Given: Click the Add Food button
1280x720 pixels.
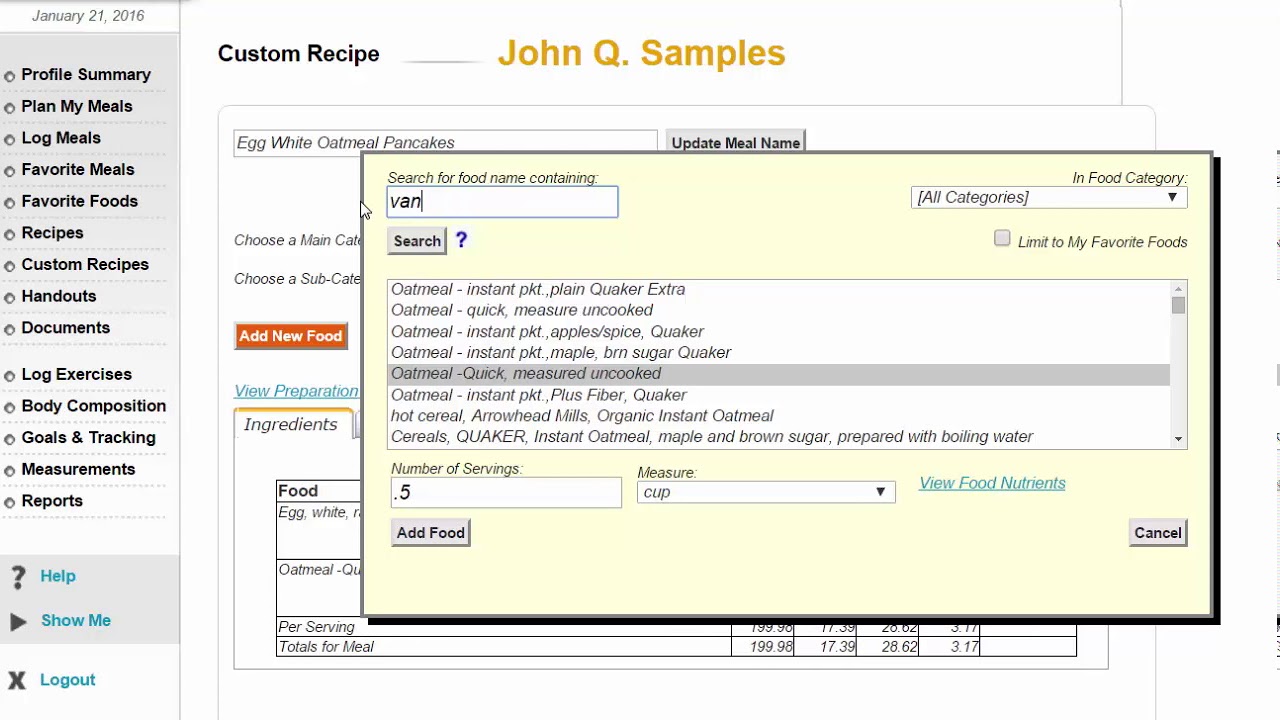Looking at the screenshot, I should tap(431, 533).
